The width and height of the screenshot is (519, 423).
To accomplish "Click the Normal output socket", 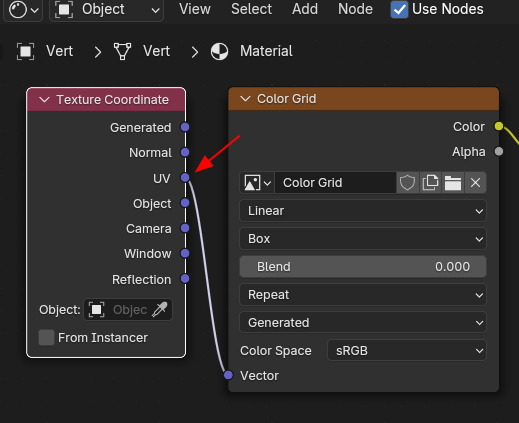I will [x=185, y=152].
